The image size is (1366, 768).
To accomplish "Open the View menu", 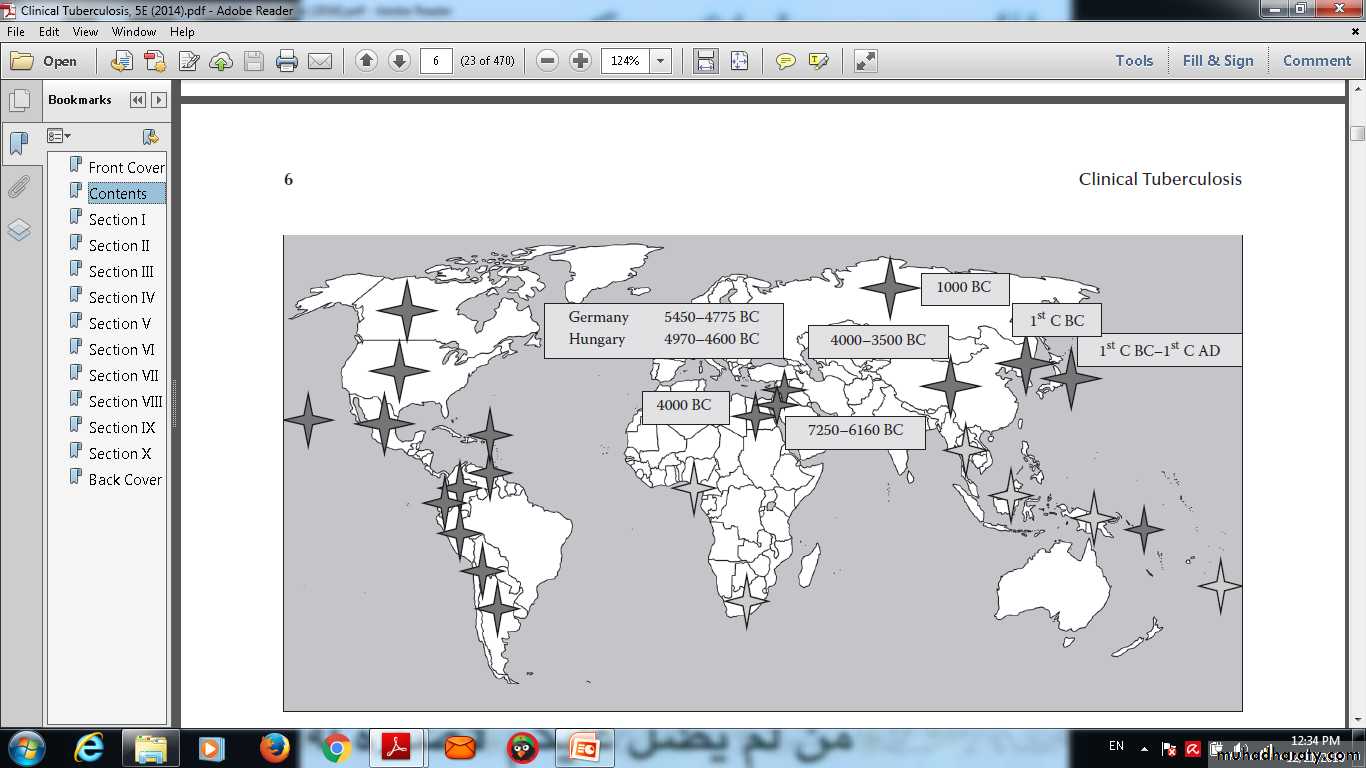I will [85, 32].
